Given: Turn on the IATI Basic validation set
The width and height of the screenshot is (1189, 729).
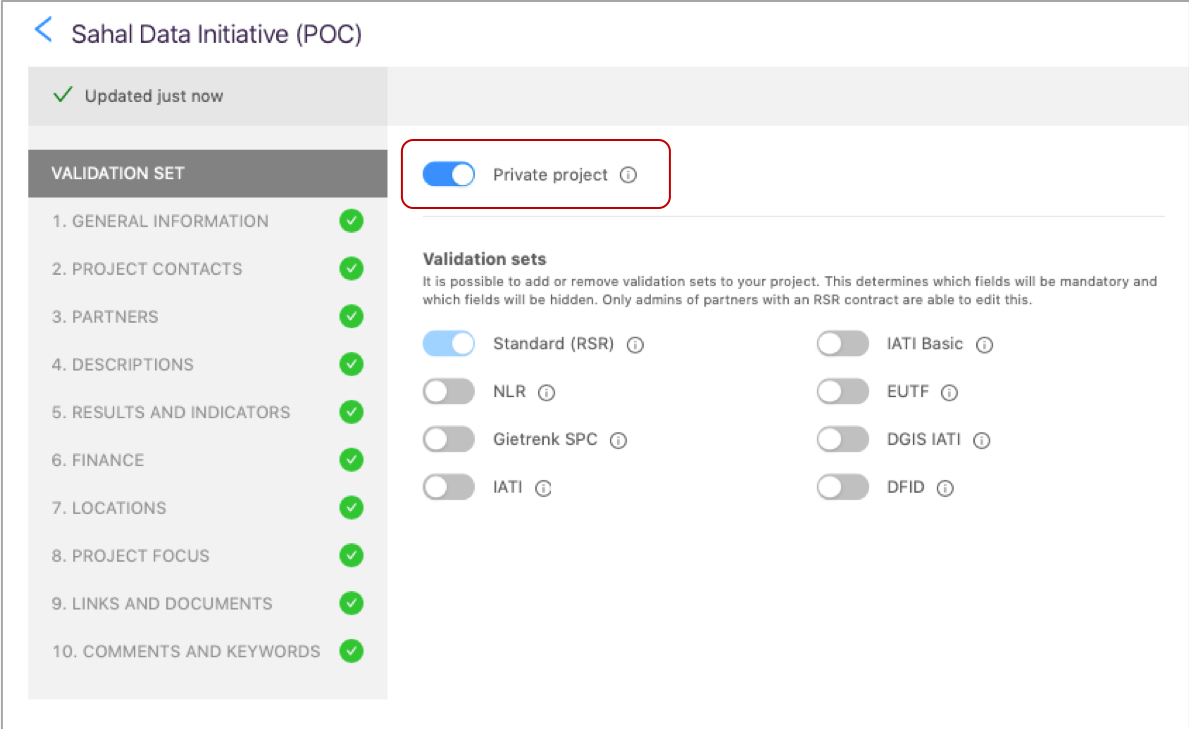Looking at the screenshot, I should [842, 344].
